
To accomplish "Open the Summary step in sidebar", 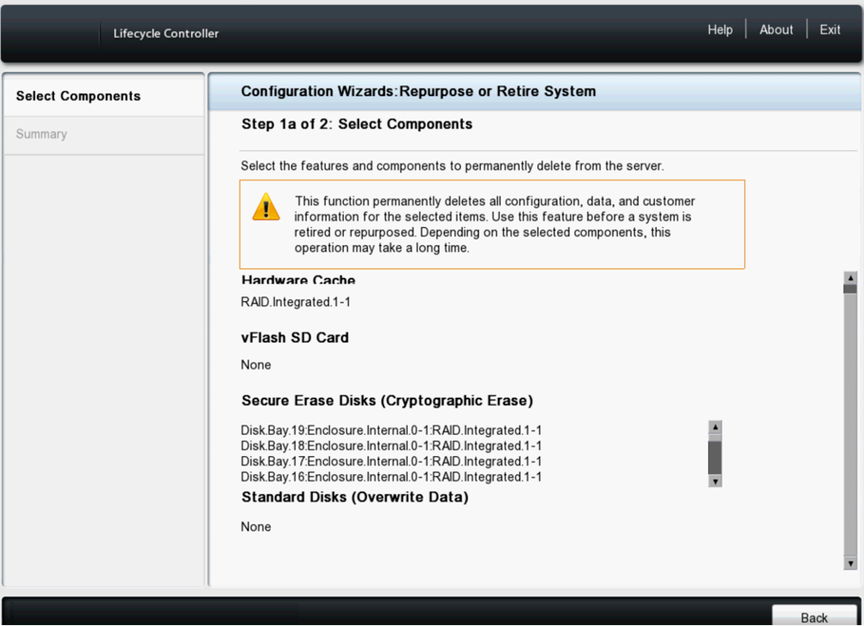I will click(104, 134).
